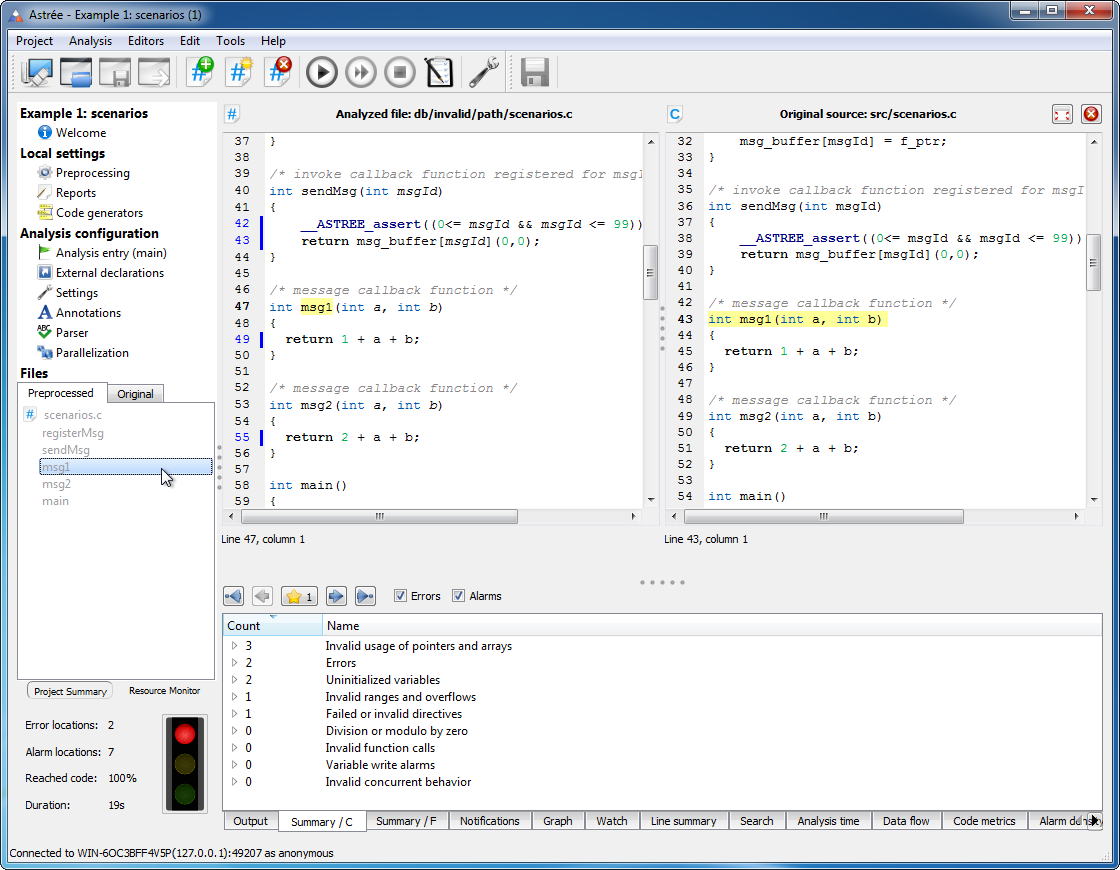Click the hash icon with yellow star
The width and height of the screenshot is (1120, 870).
tap(239, 72)
